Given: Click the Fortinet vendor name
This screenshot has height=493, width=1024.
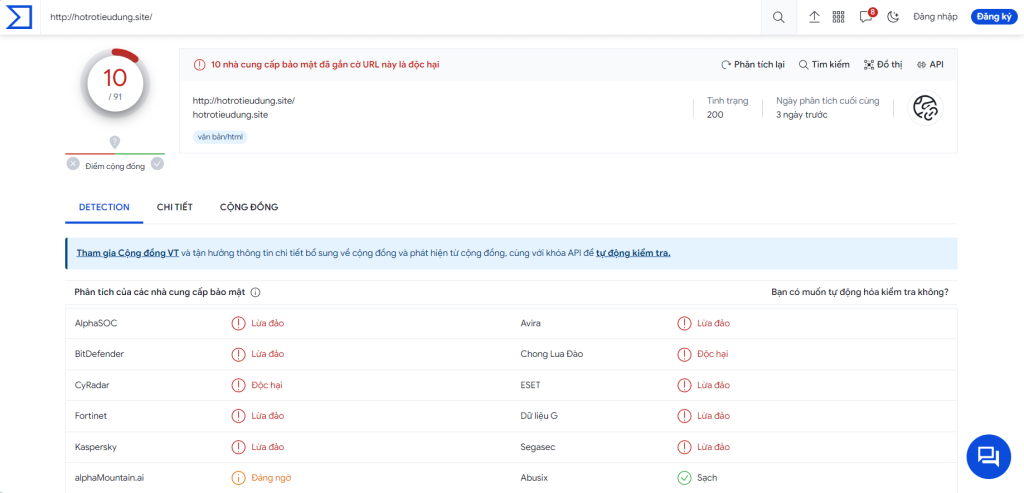Looking at the screenshot, I should 91,416.
